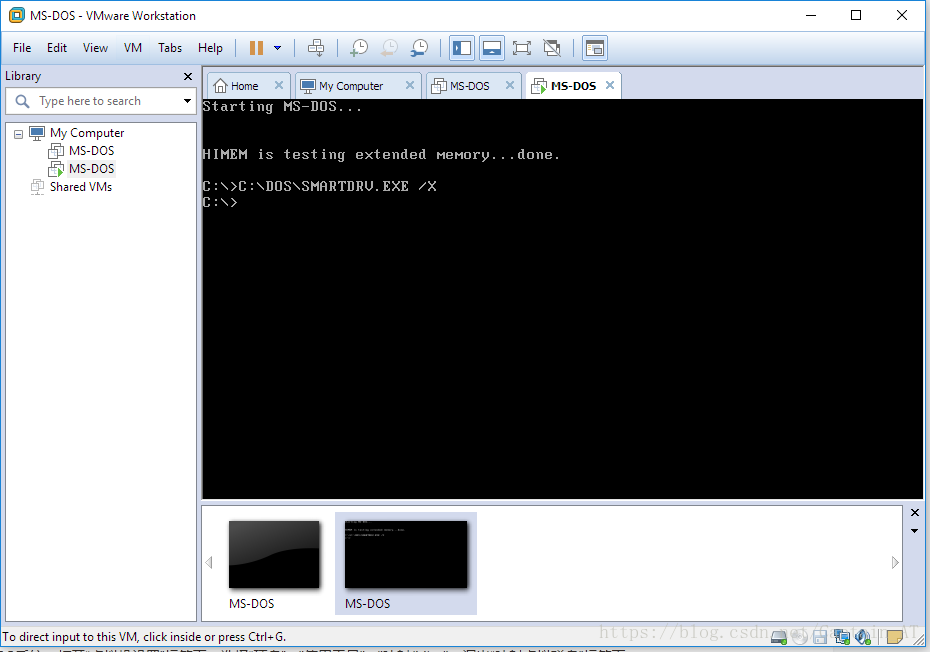The height and width of the screenshot is (652, 930).
Task: Select Shared VMs in the library
Action: [81, 187]
